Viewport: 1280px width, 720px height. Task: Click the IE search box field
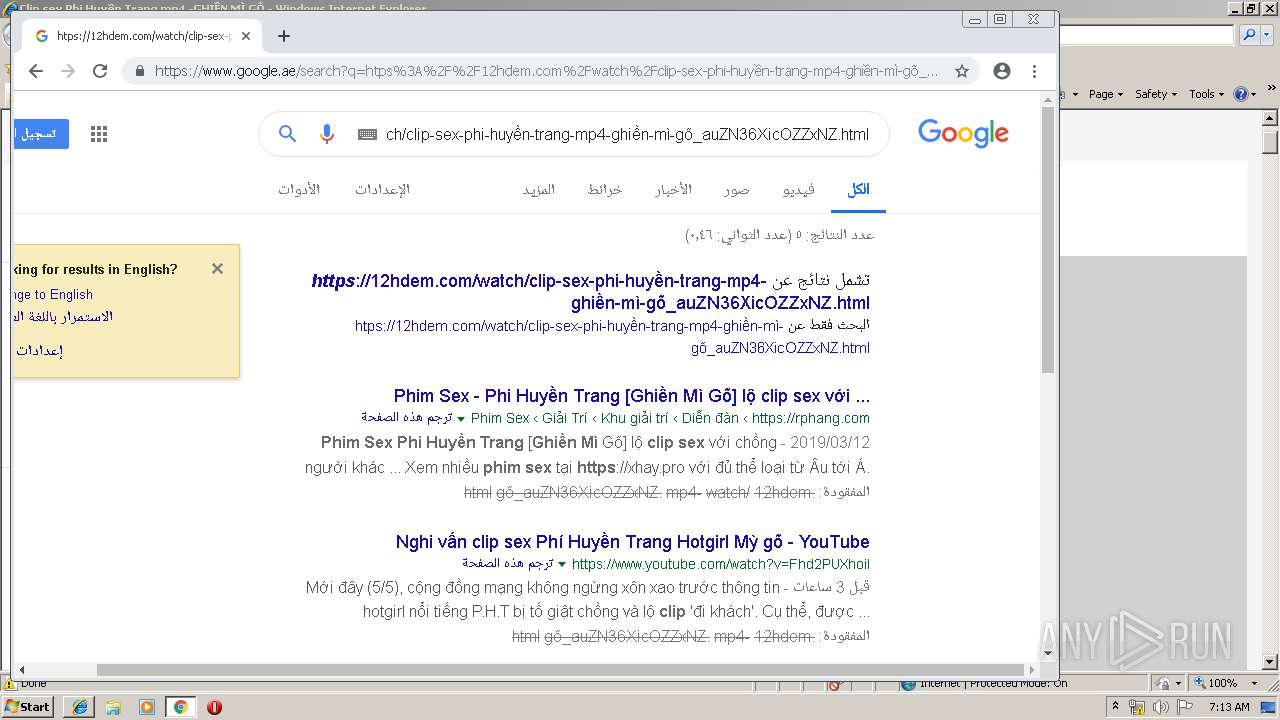1148,35
